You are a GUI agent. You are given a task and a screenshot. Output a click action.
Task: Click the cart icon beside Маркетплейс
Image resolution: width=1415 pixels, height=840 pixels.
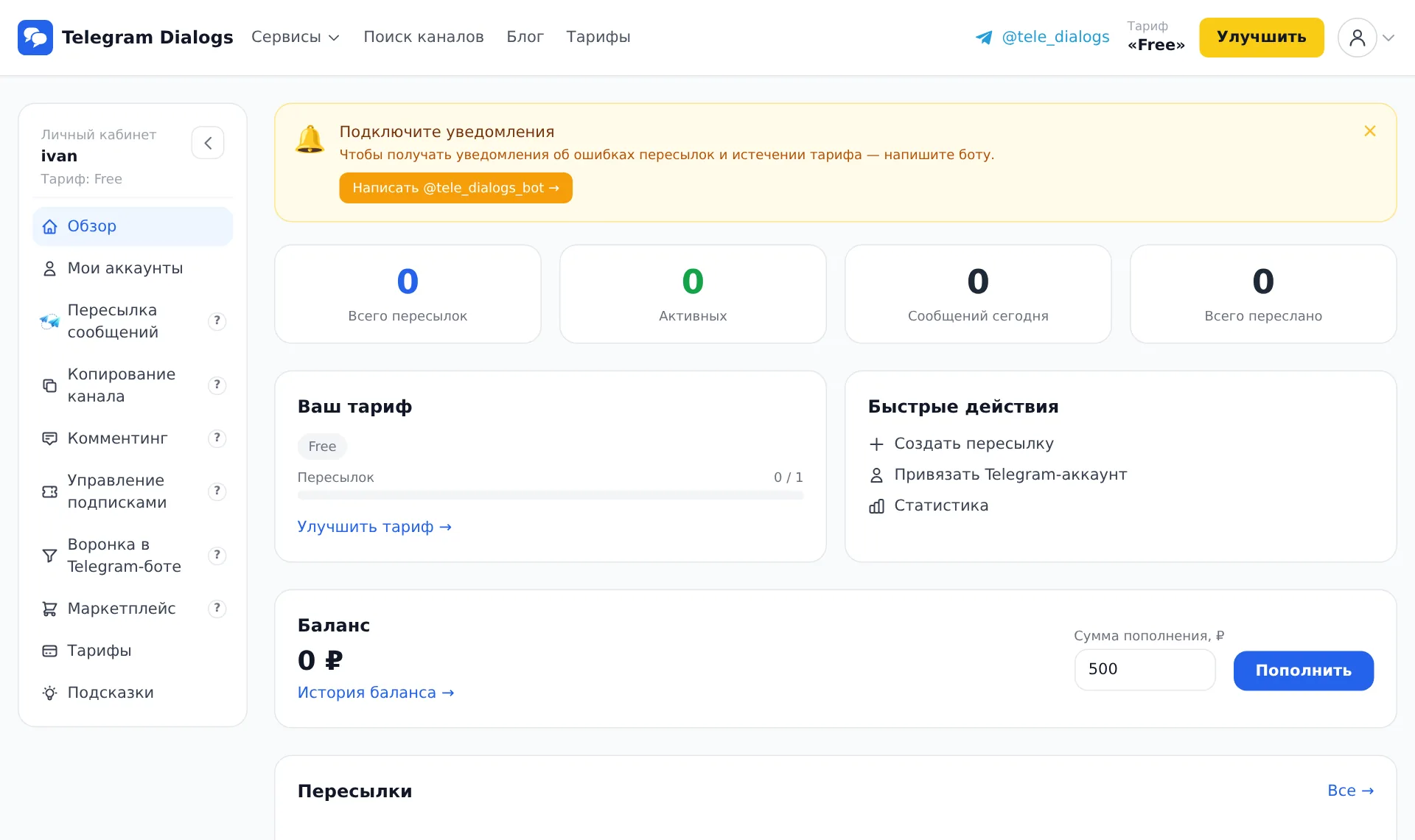pyautogui.click(x=49, y=609)
